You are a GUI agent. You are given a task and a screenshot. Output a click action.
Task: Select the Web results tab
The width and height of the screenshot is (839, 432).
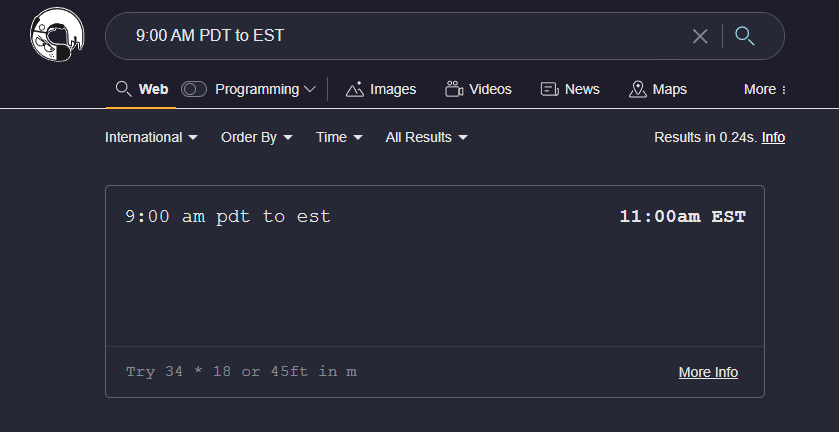(141, 89)
